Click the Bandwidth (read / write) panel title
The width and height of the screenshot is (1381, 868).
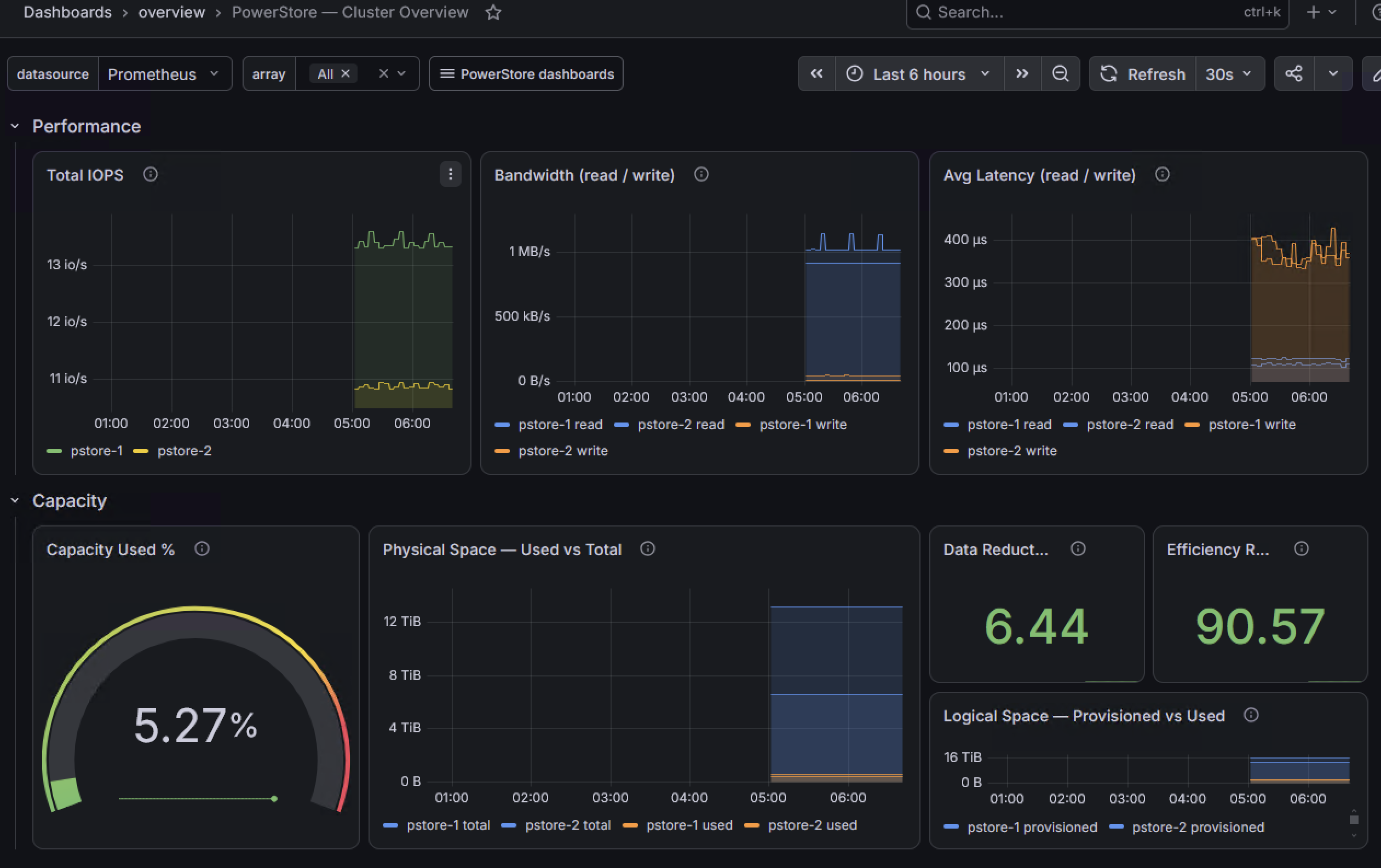coord(584,175)
